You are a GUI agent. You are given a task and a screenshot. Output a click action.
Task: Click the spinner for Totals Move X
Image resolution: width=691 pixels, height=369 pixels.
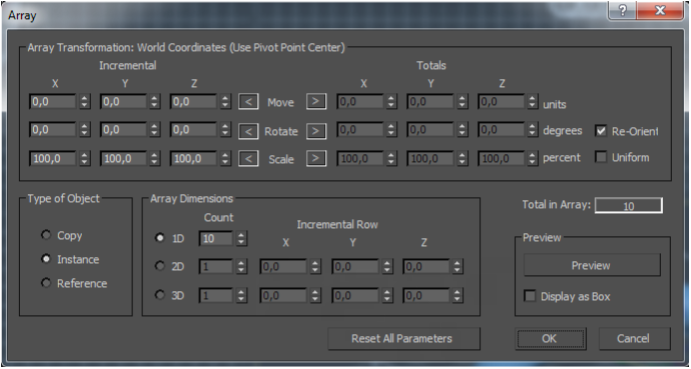391,102
